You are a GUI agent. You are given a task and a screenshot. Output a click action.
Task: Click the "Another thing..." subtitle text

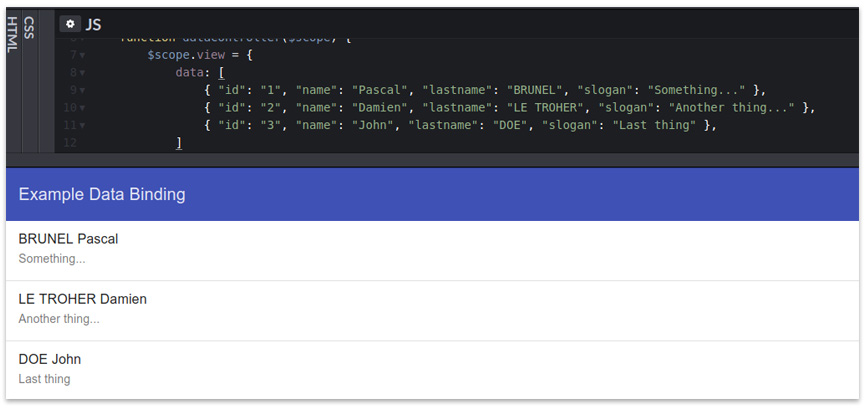pos(59,319)
